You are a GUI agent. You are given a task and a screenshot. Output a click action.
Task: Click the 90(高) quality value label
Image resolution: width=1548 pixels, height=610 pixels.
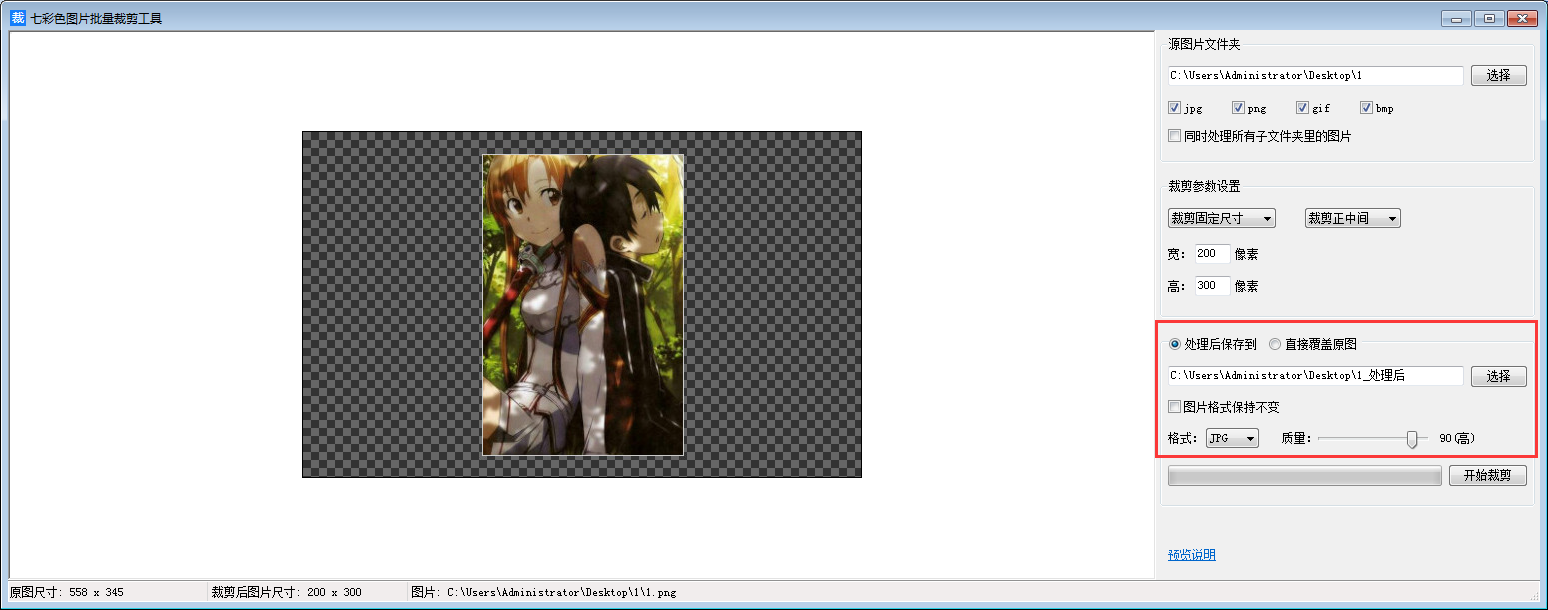coord(1457,438)
